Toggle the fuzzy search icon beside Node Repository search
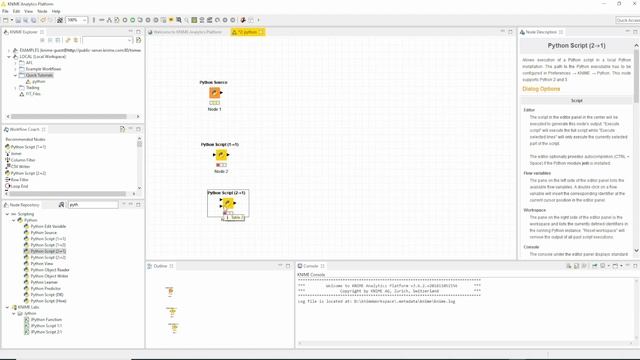Image resolution: width=640 pixels, height=360 pixels. coord(61,204)
